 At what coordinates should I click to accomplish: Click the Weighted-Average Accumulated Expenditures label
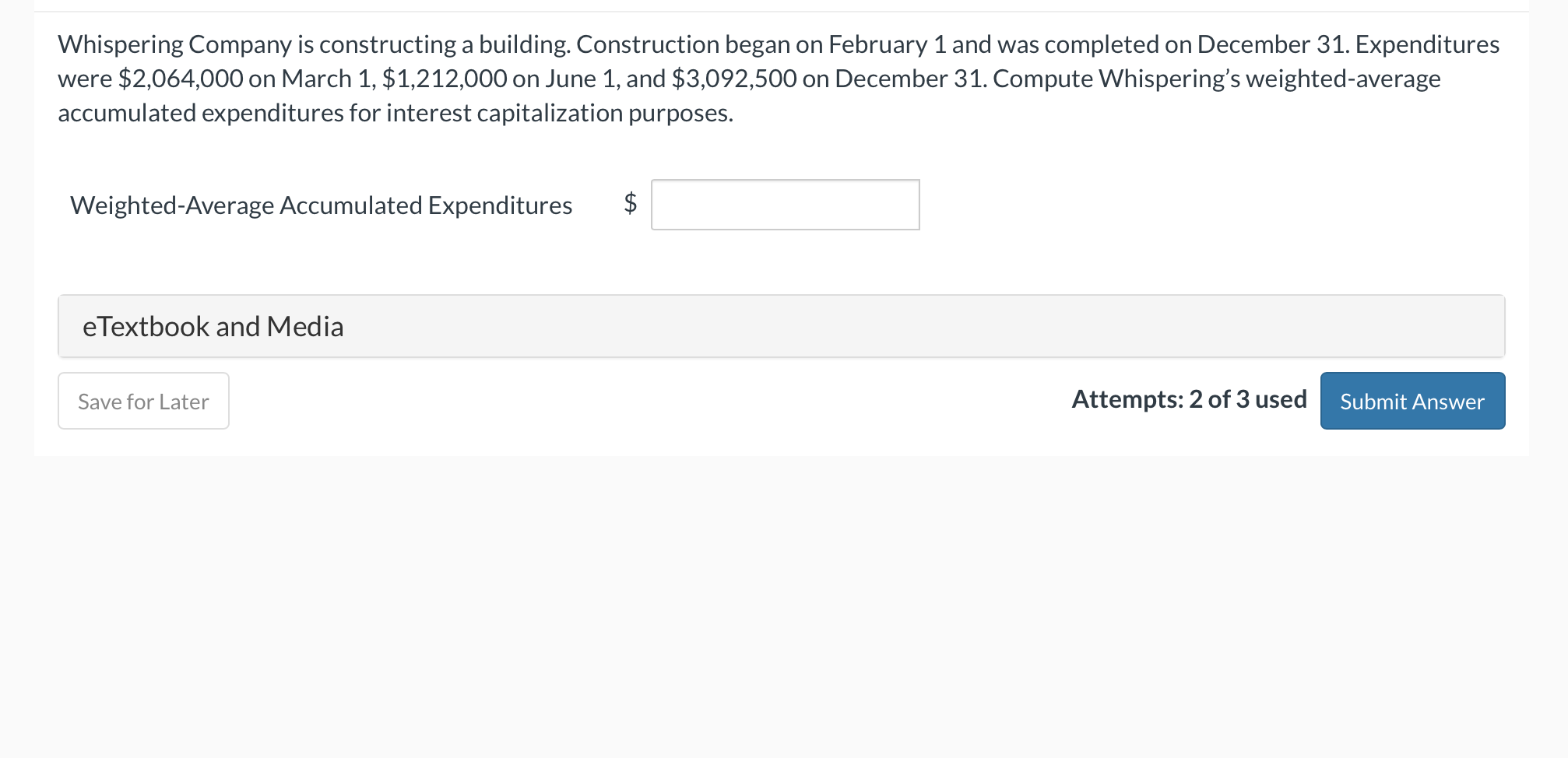coord(321,205)
